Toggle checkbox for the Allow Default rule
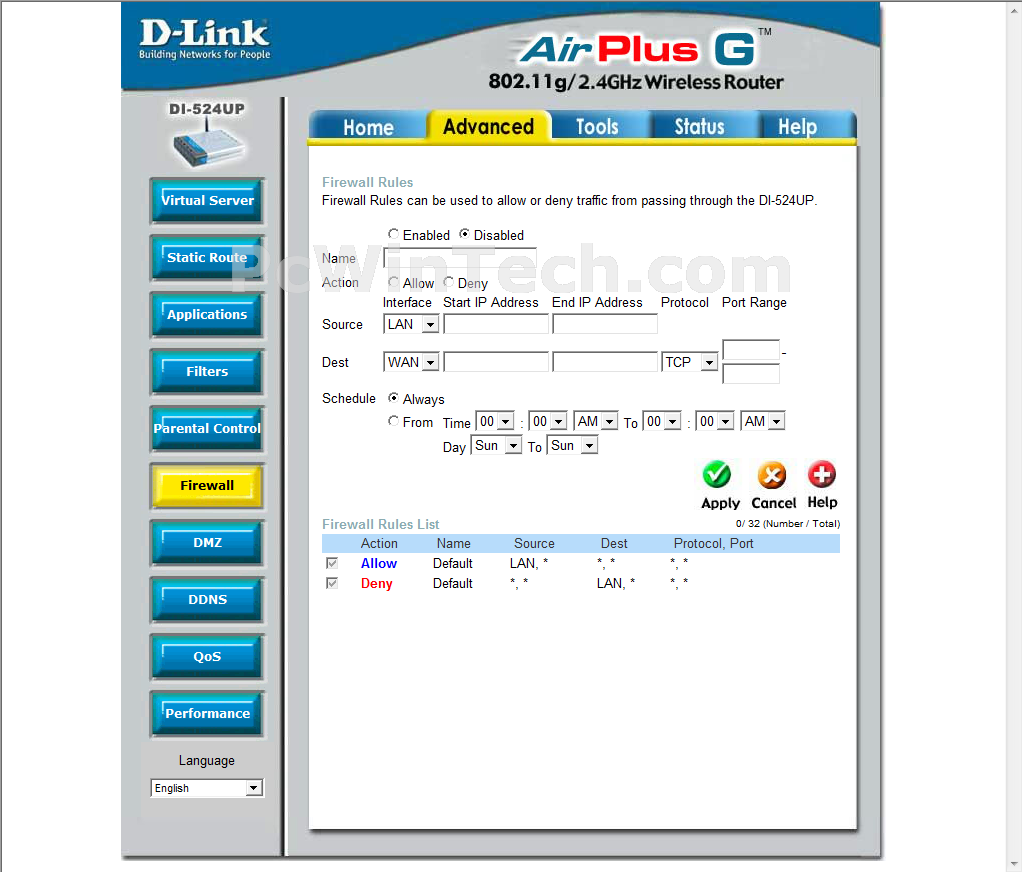The height and width of the screenshot is (872, 1022). point(332,563)
